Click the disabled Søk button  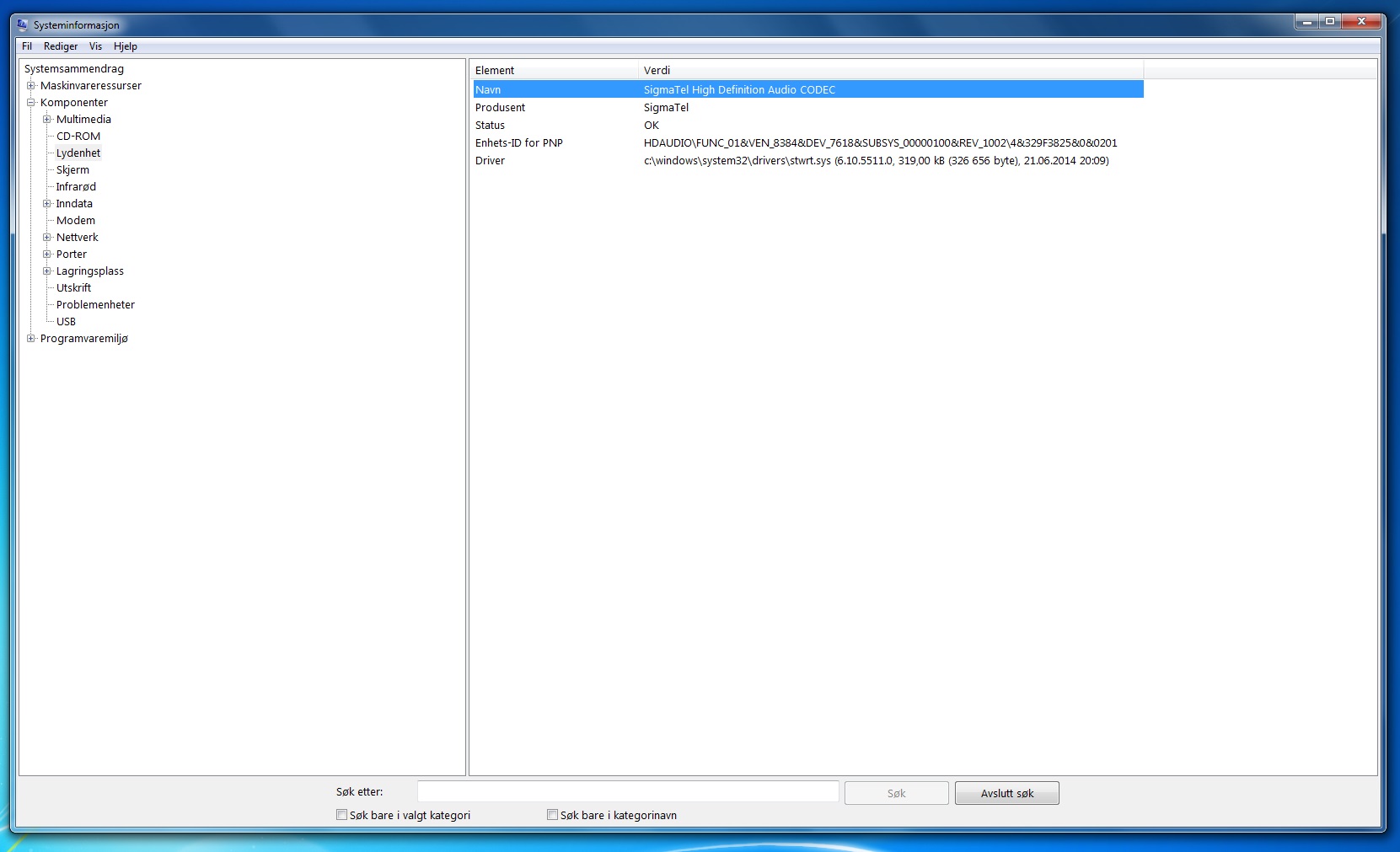pyautogui.click(x=897, y=793)
